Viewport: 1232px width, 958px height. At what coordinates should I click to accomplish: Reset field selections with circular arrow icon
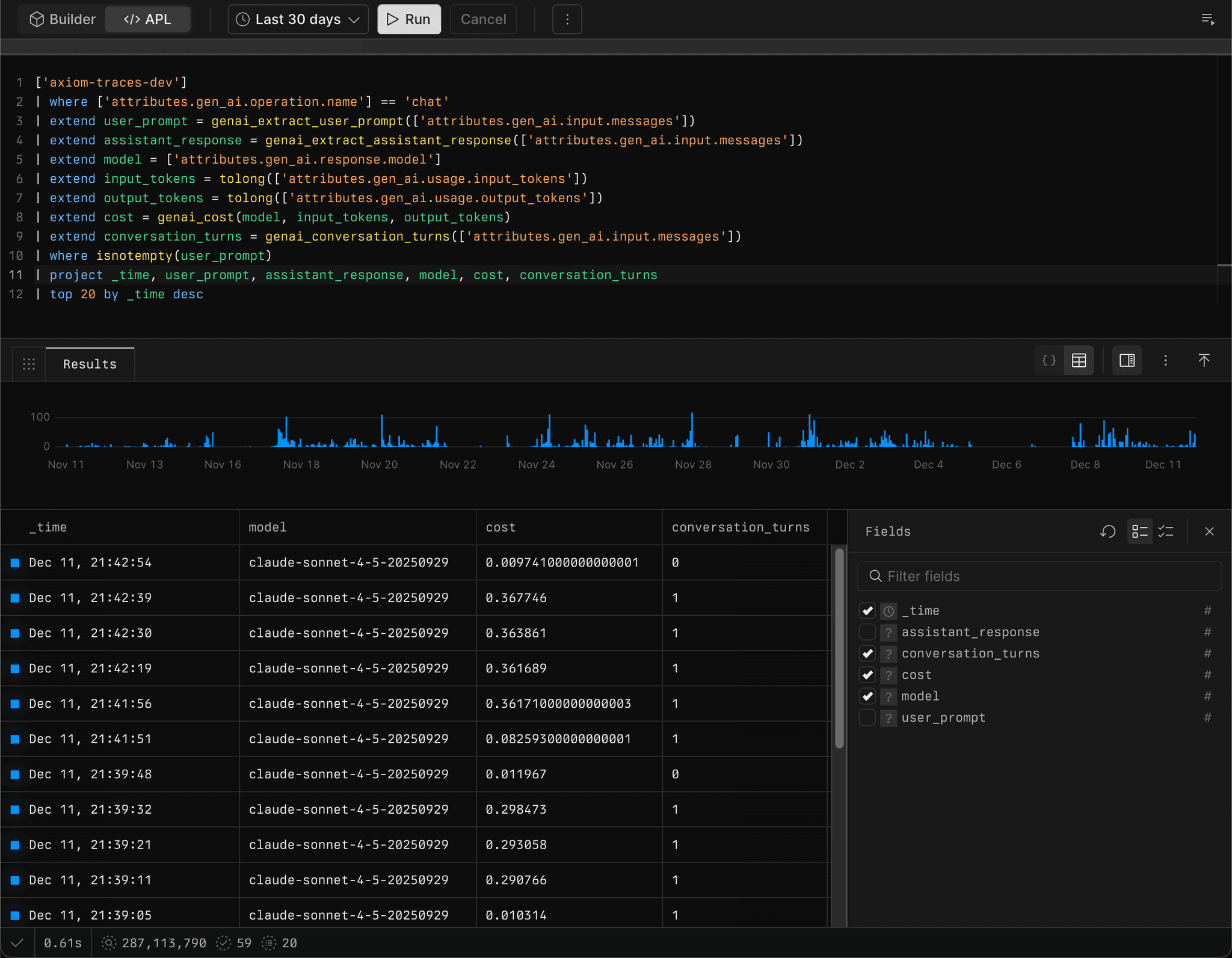(1107, 532)
